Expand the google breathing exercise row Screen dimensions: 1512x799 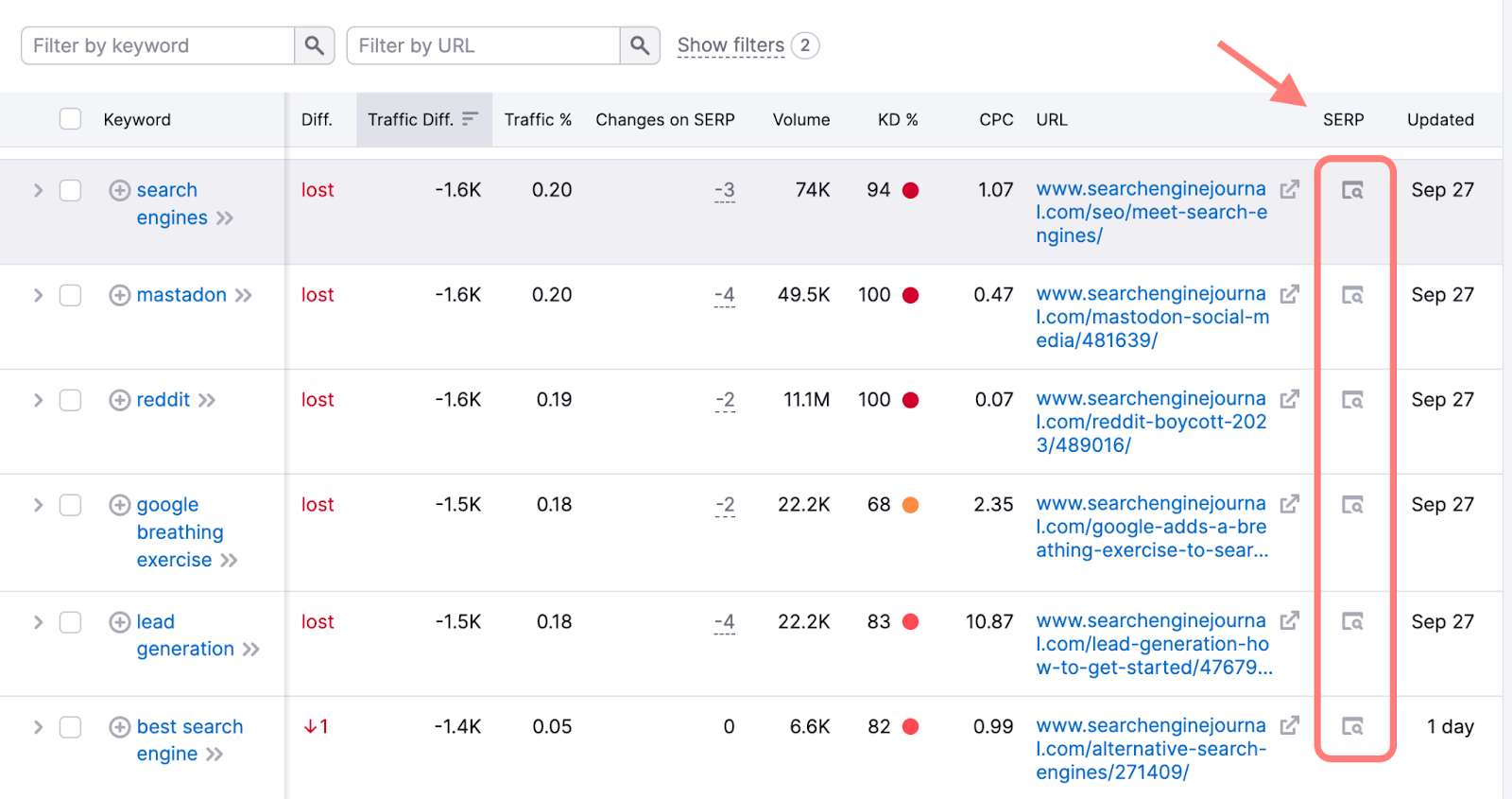click(38, 505)
